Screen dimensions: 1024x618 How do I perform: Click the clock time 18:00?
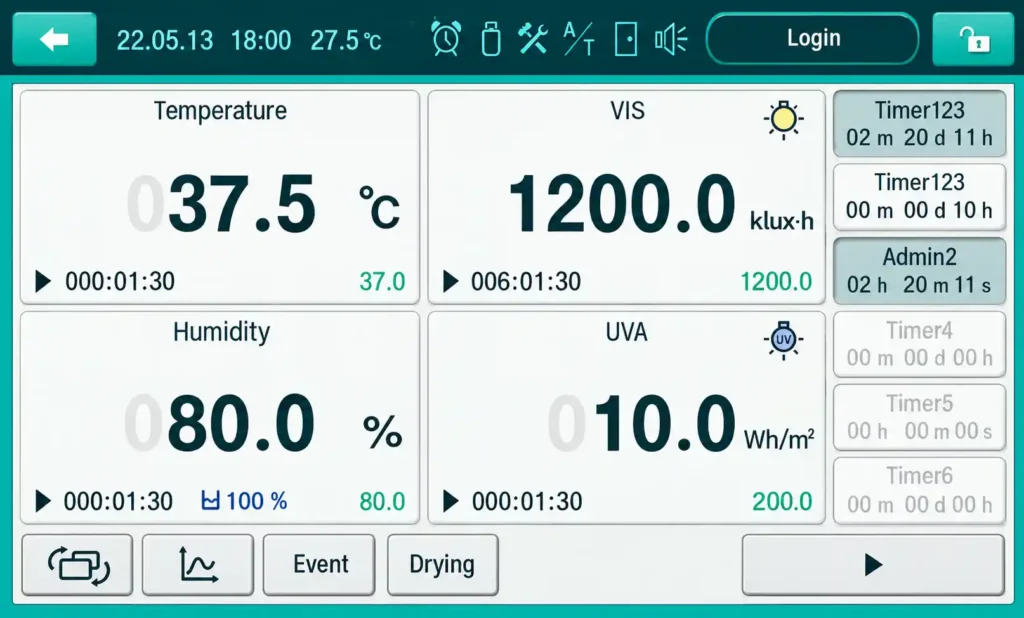click(261, 41)
